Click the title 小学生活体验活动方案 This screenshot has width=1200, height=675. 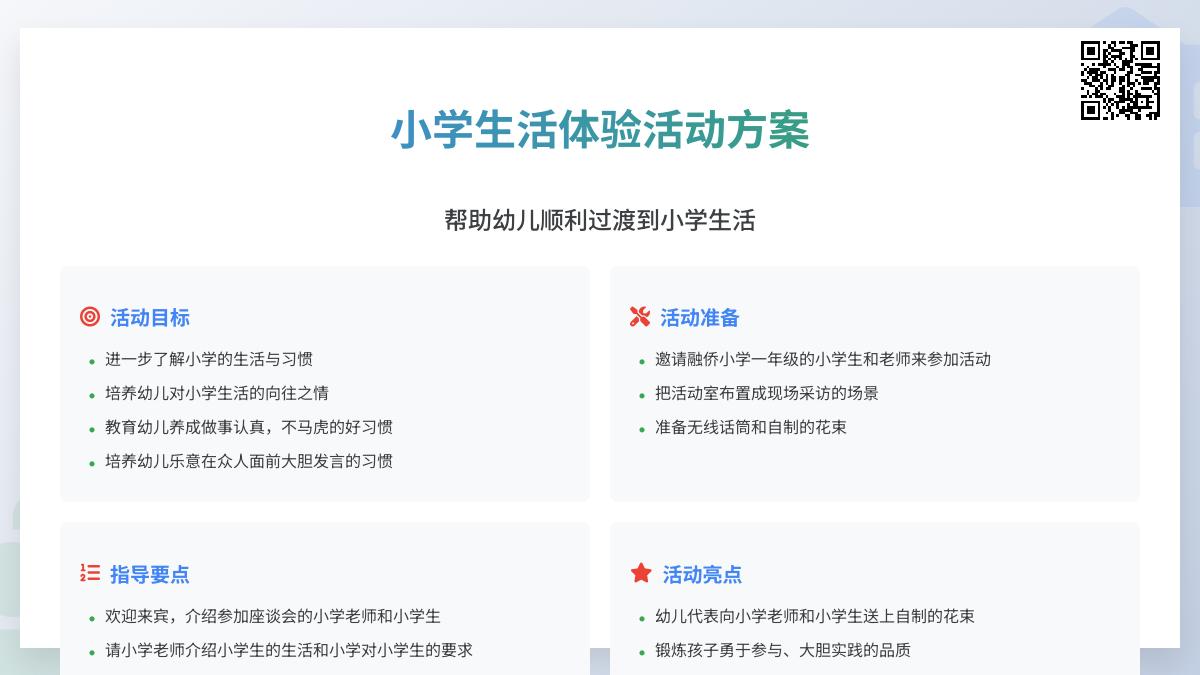600,130
